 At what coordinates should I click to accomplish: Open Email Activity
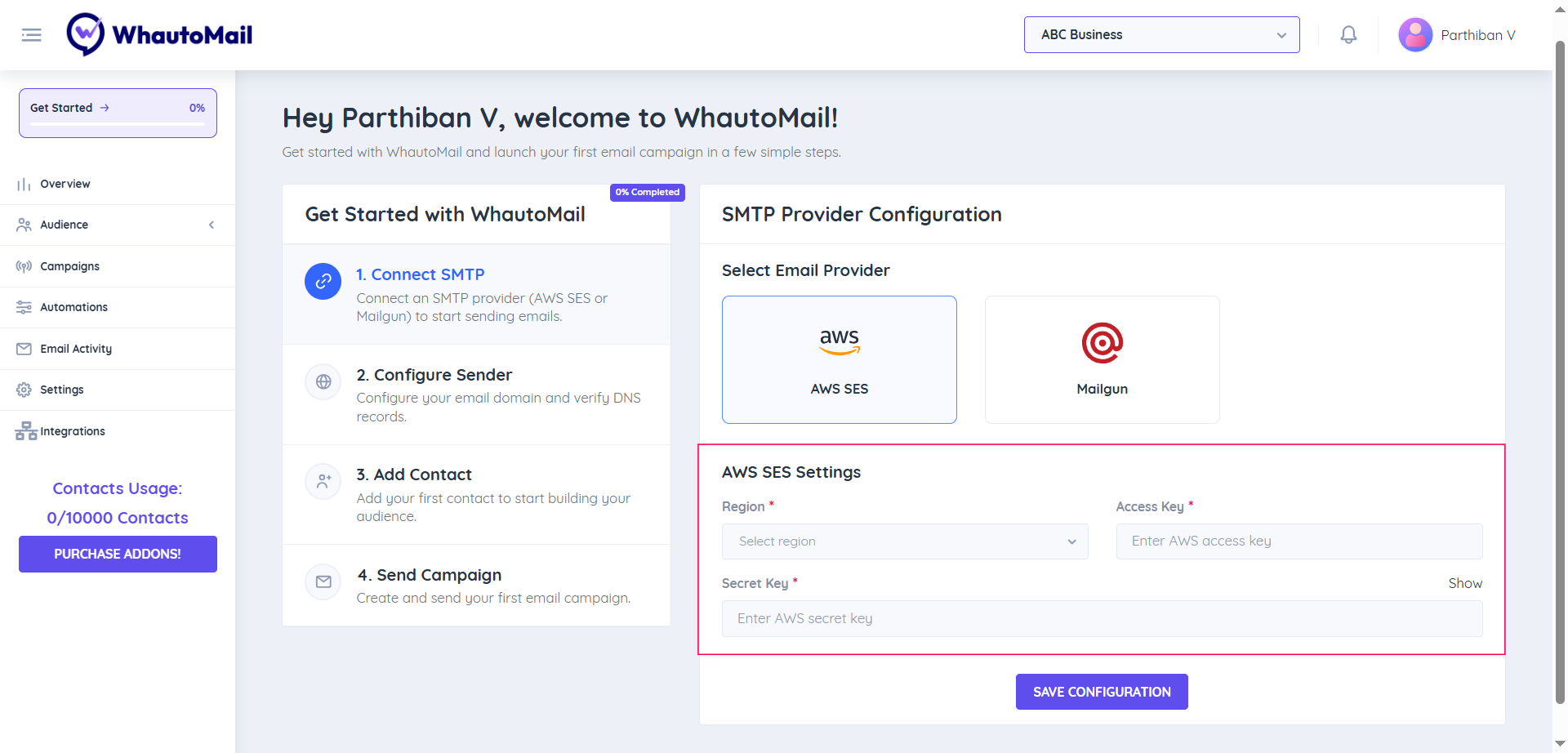tap(76, 349)
